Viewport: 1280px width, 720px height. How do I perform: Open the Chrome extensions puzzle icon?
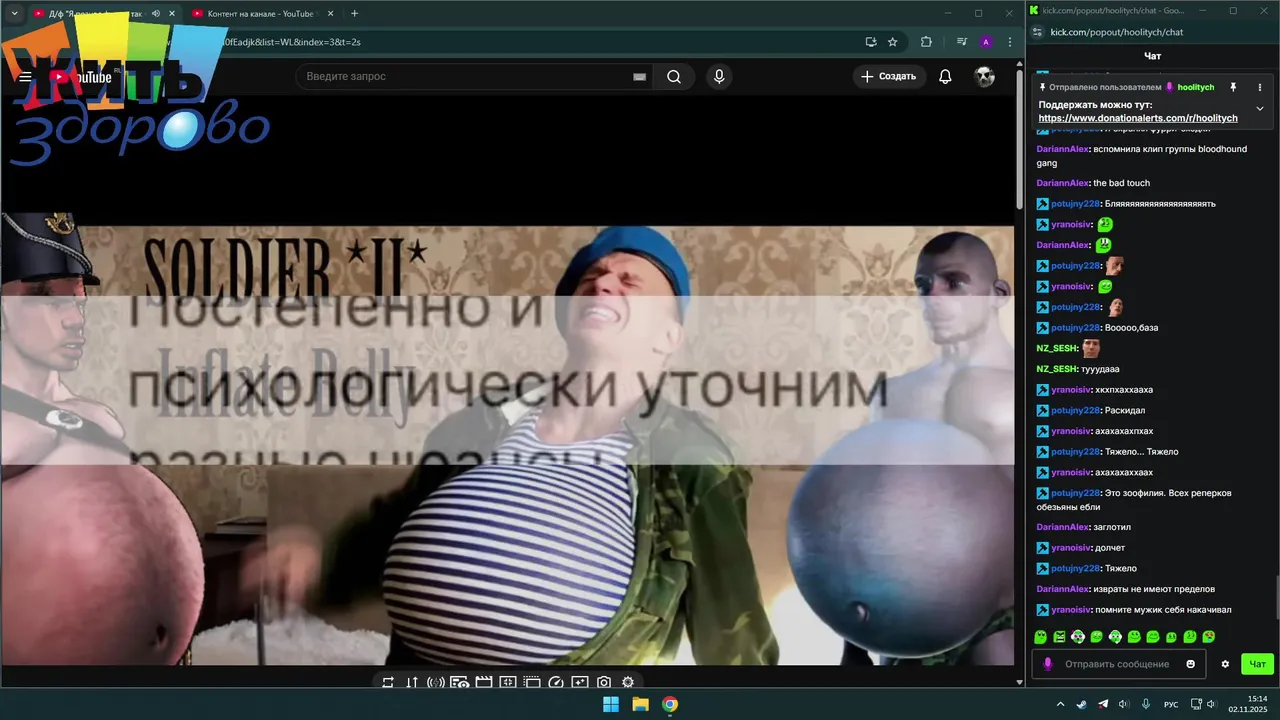[926, 42]
